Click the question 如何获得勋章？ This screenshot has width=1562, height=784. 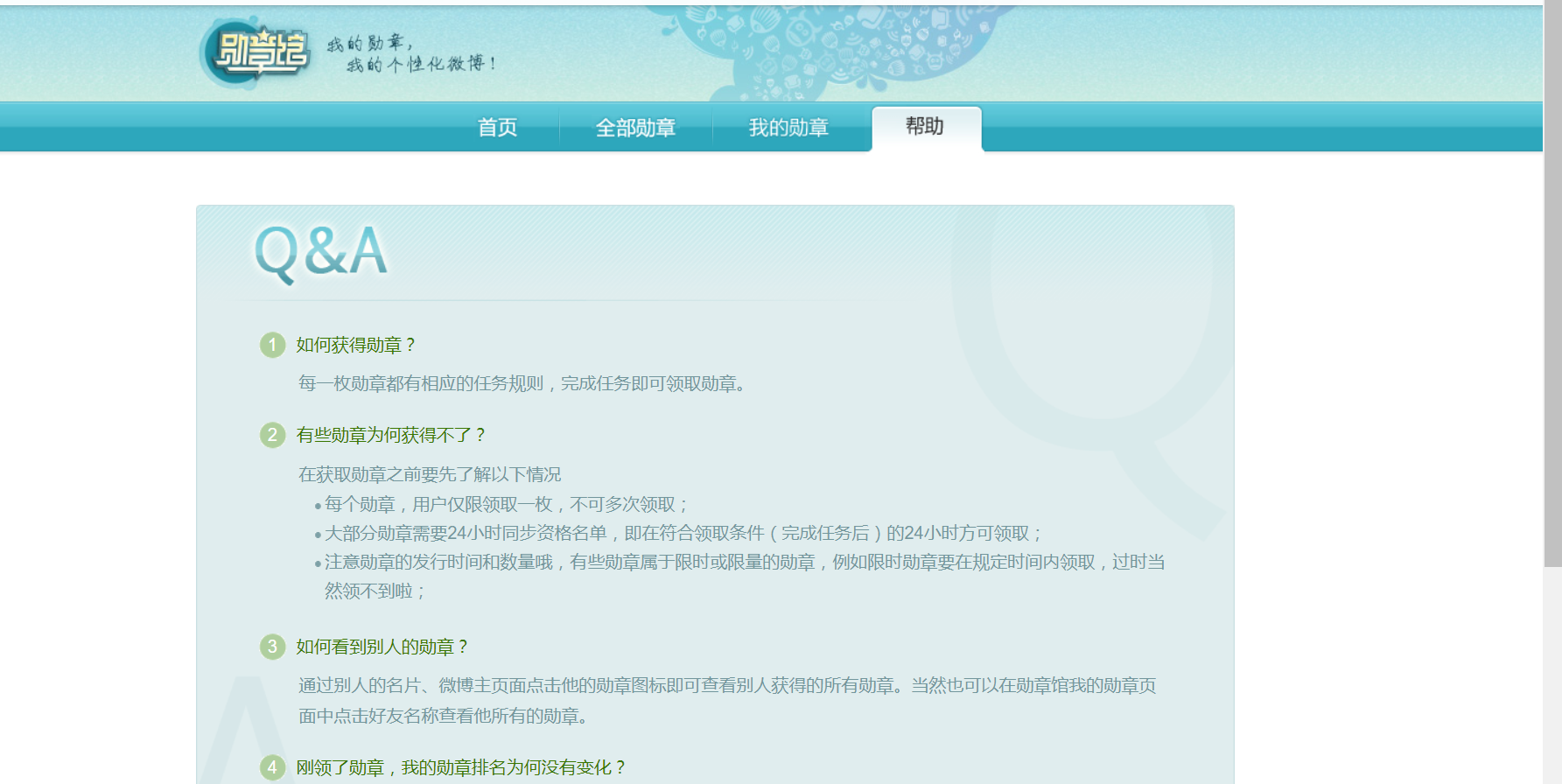(x=357, y=345)
